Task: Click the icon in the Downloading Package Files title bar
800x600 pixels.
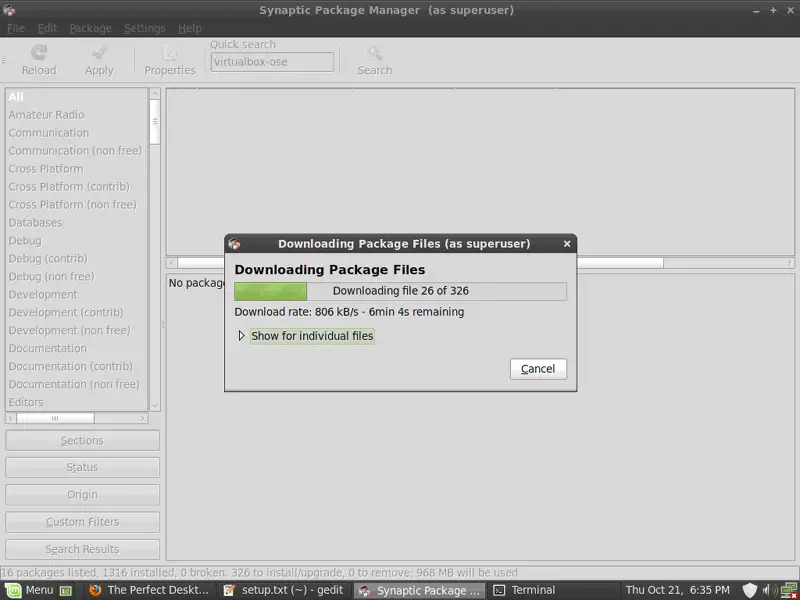Action: click(x=234, y=243)
